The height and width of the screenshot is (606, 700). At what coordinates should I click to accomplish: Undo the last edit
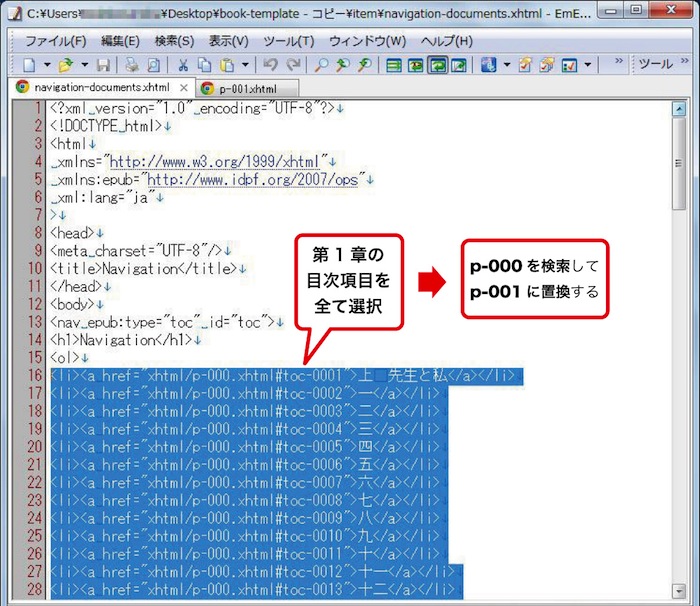tap(271, 65)
